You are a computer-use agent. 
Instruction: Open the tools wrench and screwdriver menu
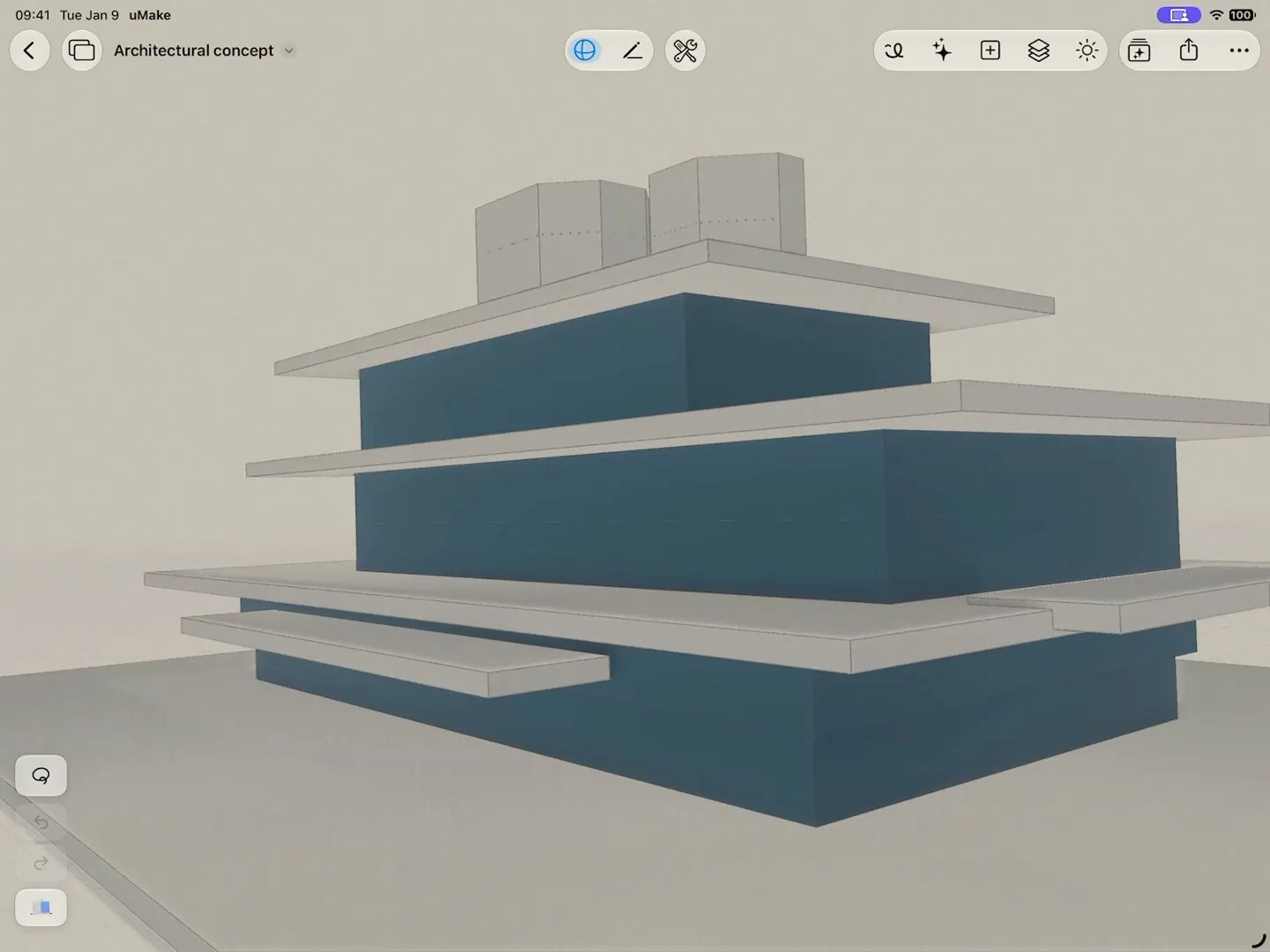coord(685,50)
